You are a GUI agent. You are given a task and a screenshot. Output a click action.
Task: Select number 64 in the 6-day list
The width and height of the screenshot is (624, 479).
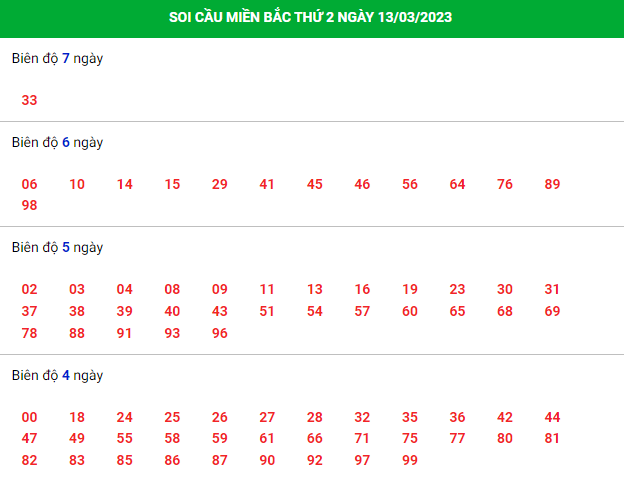(x=457, y=184)
